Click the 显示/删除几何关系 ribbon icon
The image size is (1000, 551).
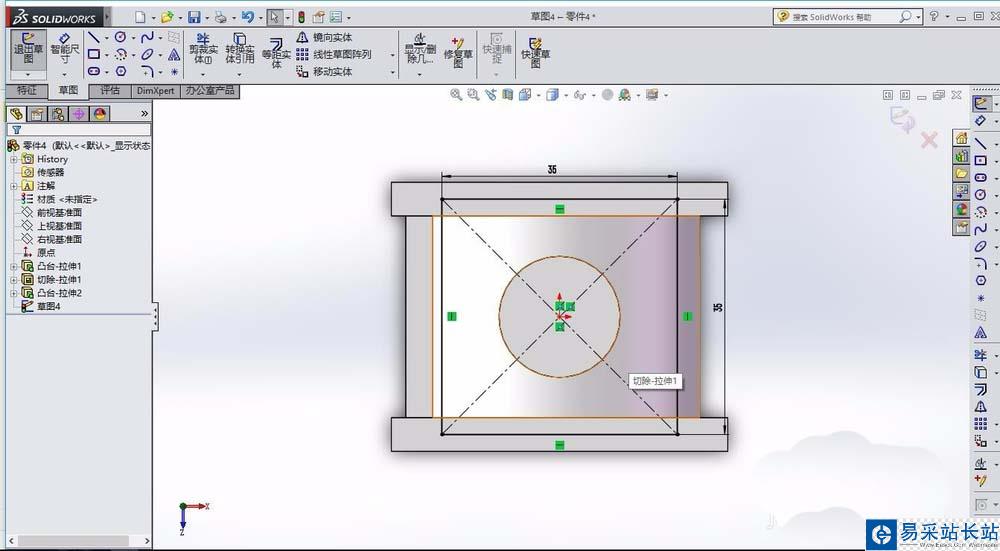tap(420, 48)
